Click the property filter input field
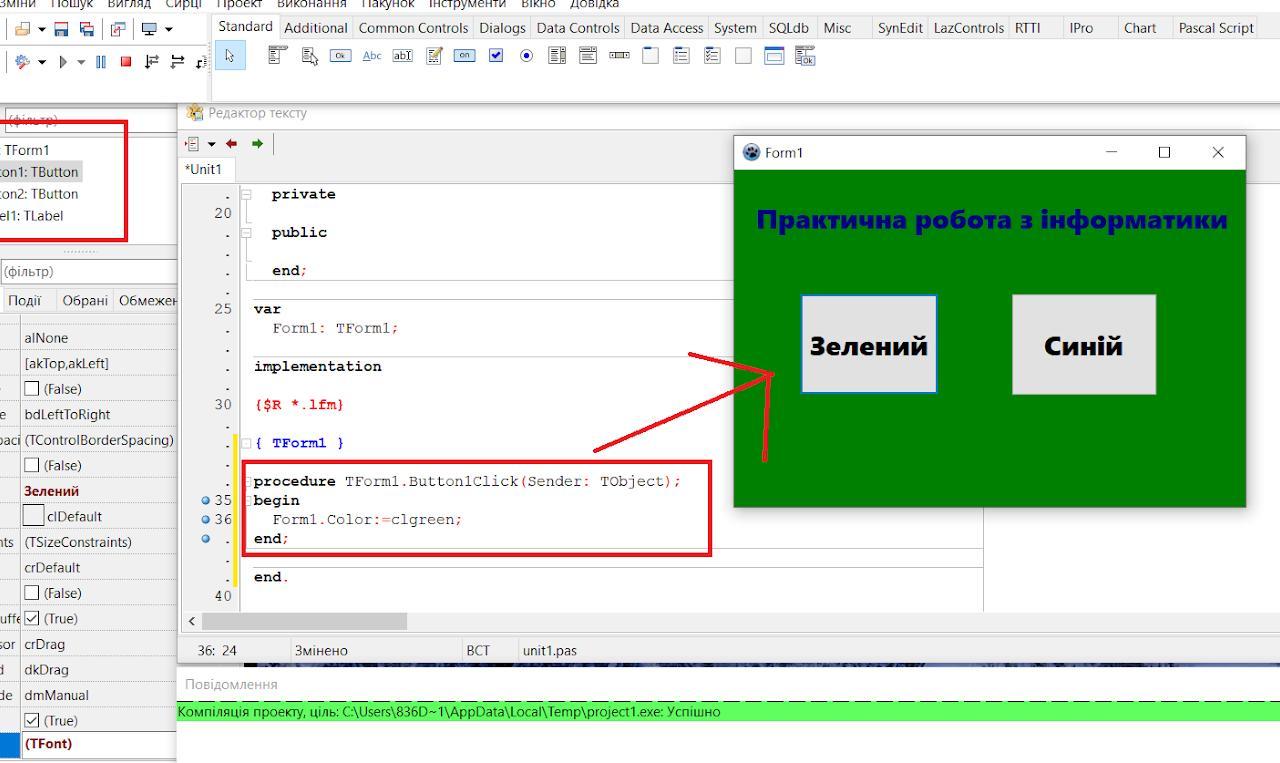 pos(89,271)
